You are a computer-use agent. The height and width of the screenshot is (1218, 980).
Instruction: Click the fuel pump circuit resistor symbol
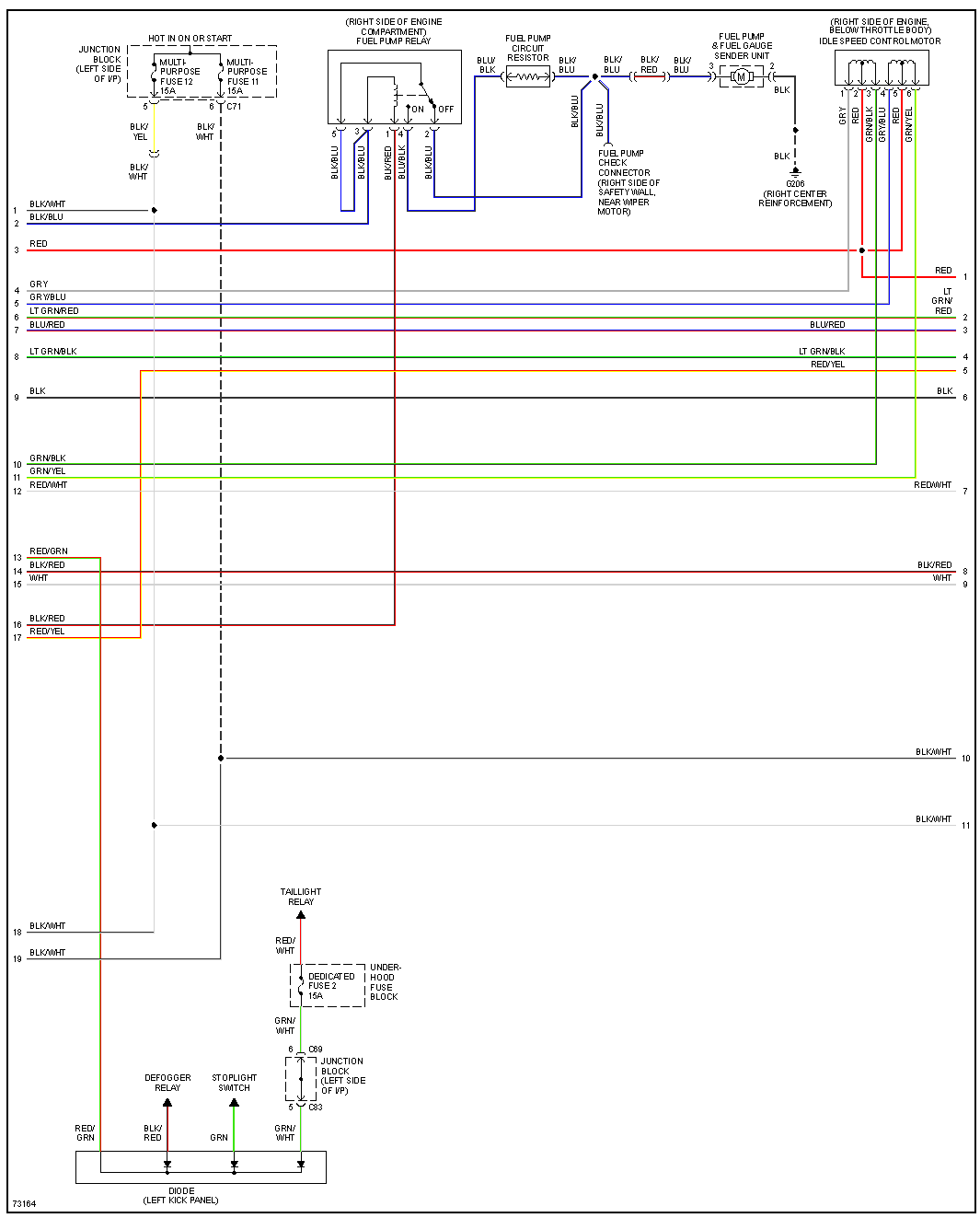click(528, 77)
